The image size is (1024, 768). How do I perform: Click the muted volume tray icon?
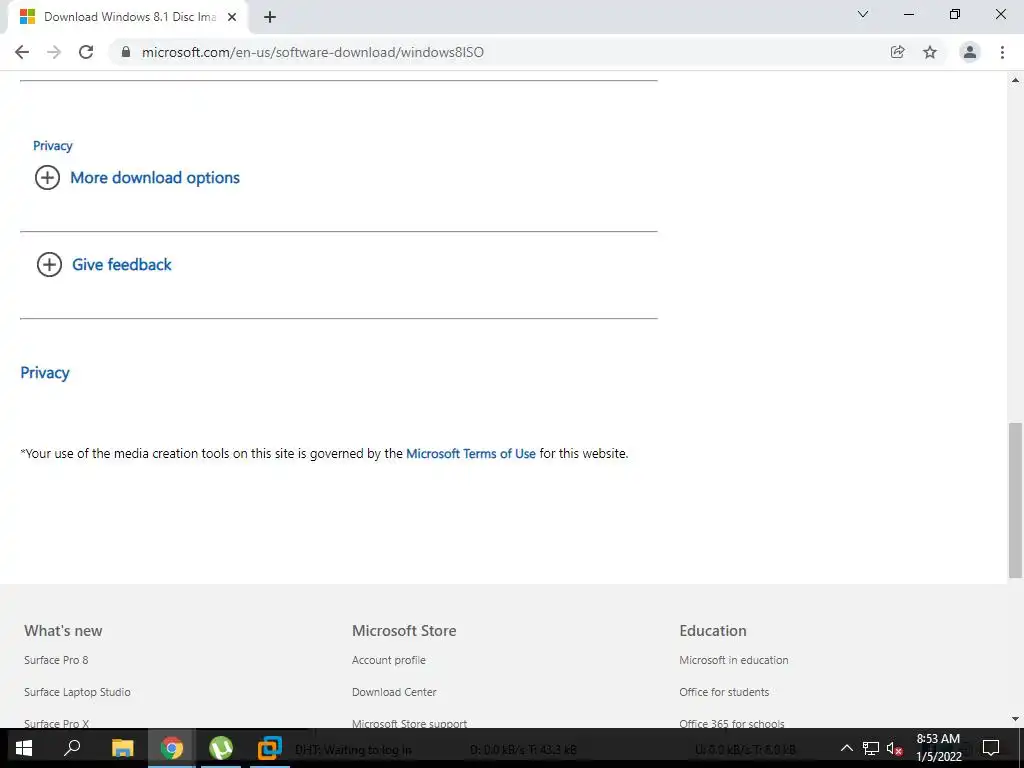[x=895, y=748]
